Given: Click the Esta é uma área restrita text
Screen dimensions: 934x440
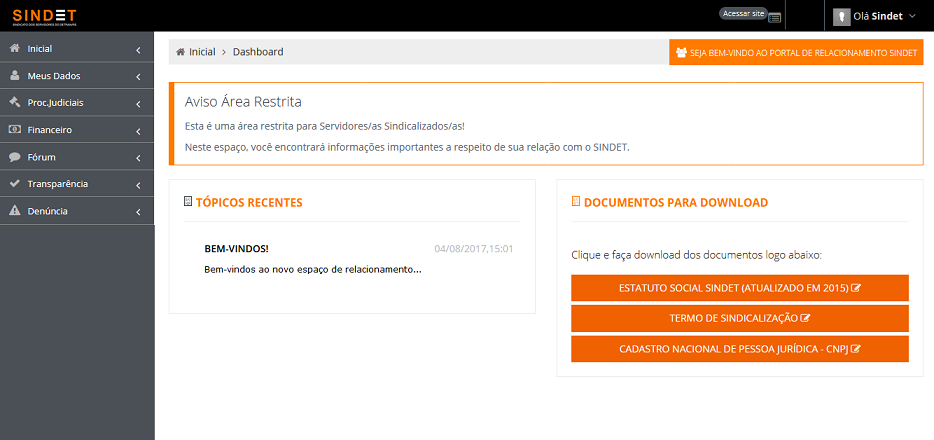Looking at the screenshot, I should 325,127.
